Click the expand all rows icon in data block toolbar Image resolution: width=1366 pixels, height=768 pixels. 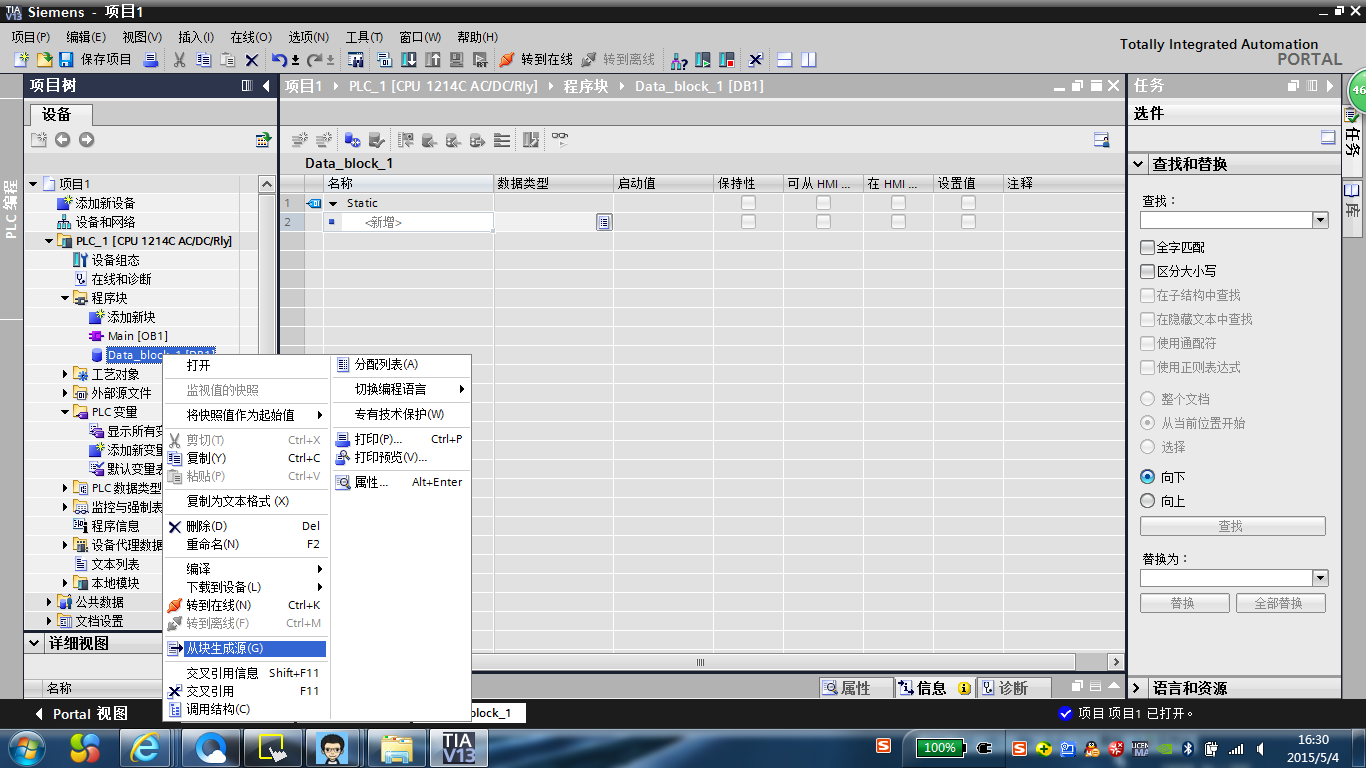tap(502, 140)
